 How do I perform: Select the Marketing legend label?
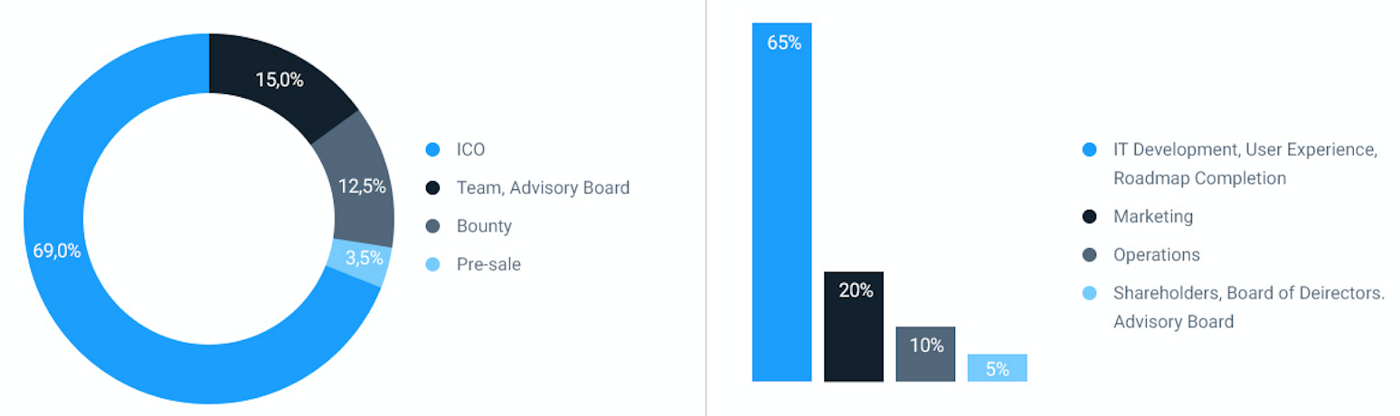pyautogui.click(x=1153, y=217)
